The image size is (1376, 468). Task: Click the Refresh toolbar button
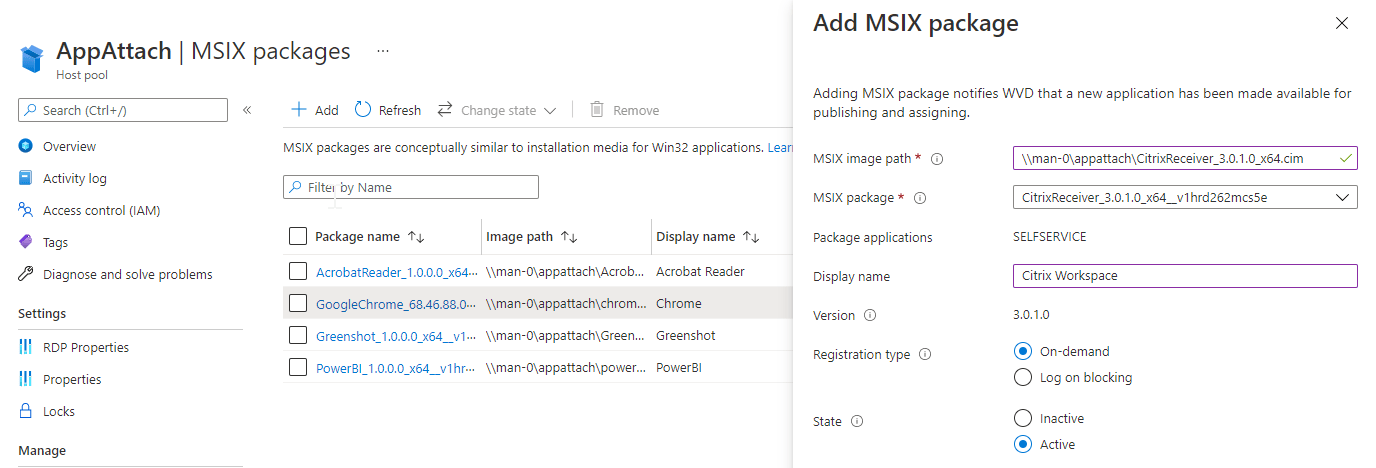pos(388,110)
